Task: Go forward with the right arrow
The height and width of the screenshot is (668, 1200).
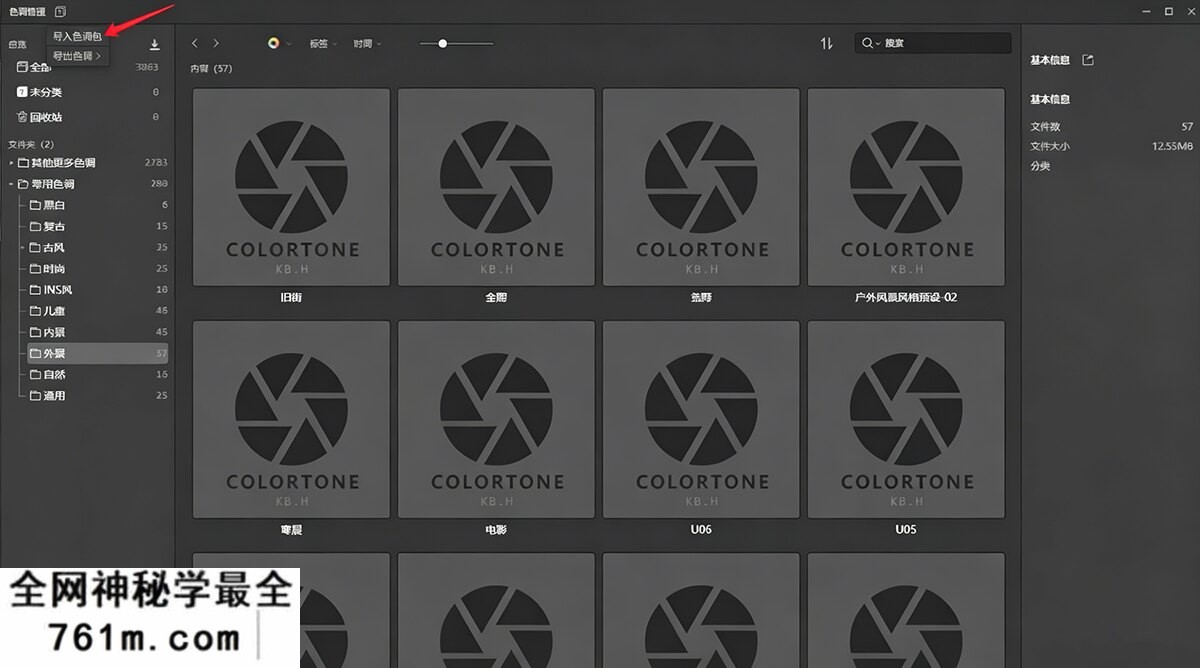Action: [216, 44]
